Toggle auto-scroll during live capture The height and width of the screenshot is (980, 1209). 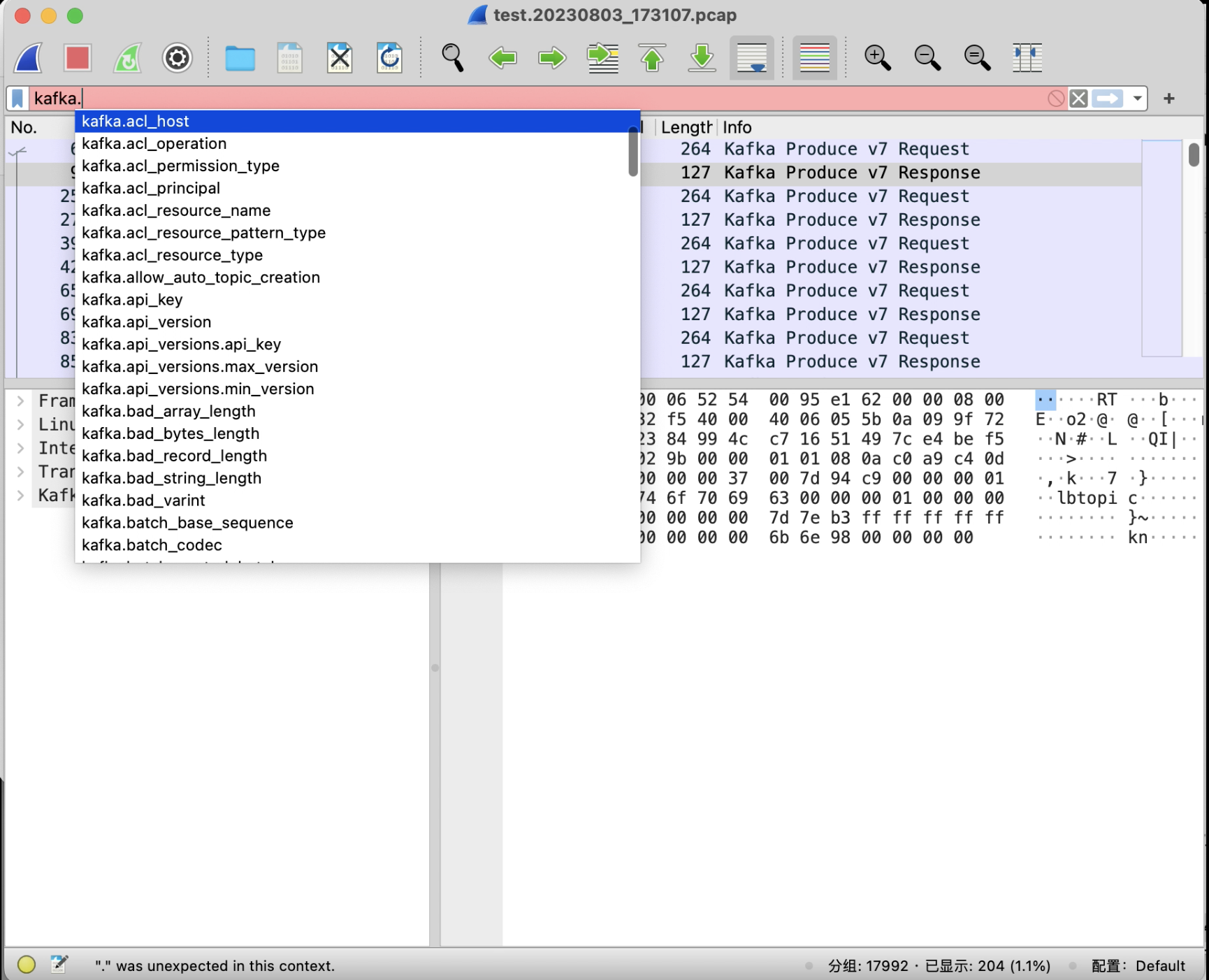[752, 58]
